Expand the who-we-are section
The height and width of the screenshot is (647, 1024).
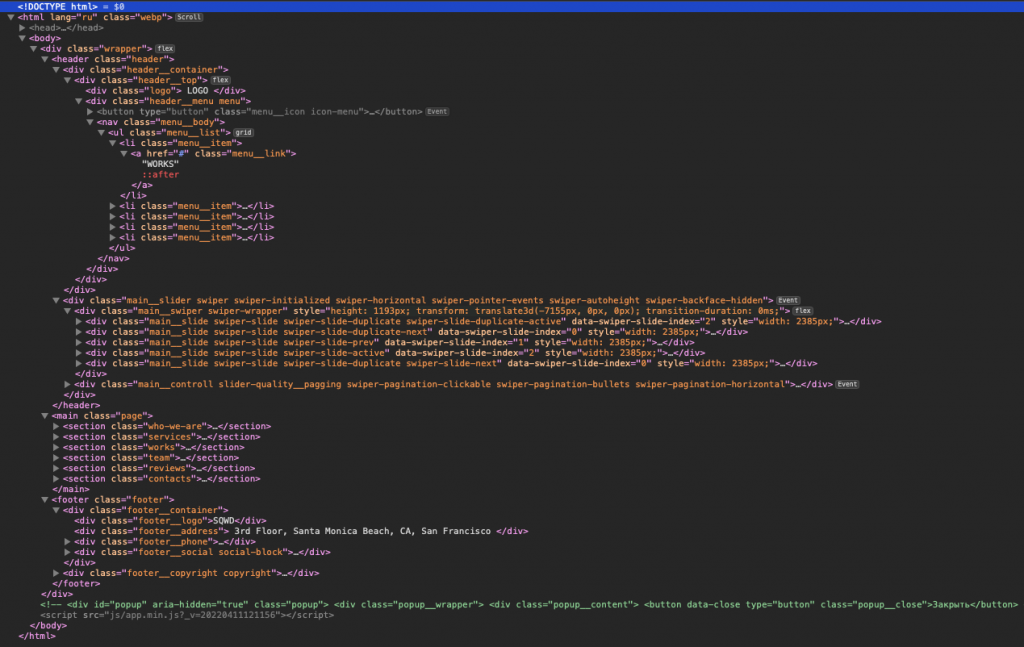click(56, 426)
